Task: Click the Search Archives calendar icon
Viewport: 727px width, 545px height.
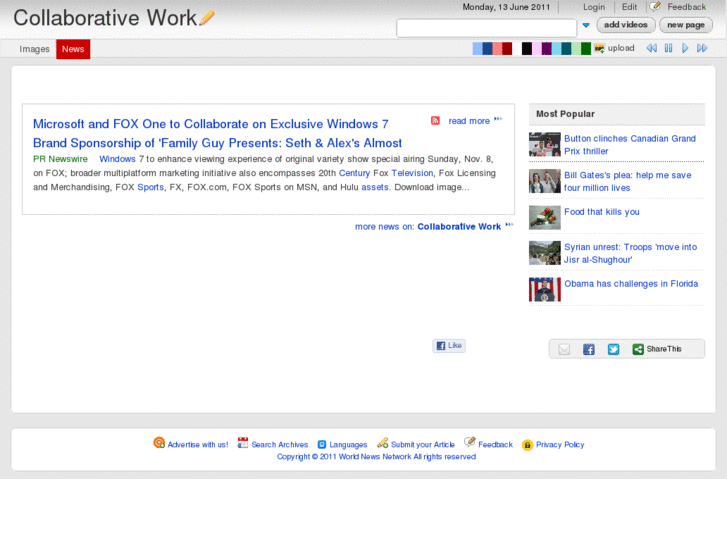Action: click(x=242, y=442)
